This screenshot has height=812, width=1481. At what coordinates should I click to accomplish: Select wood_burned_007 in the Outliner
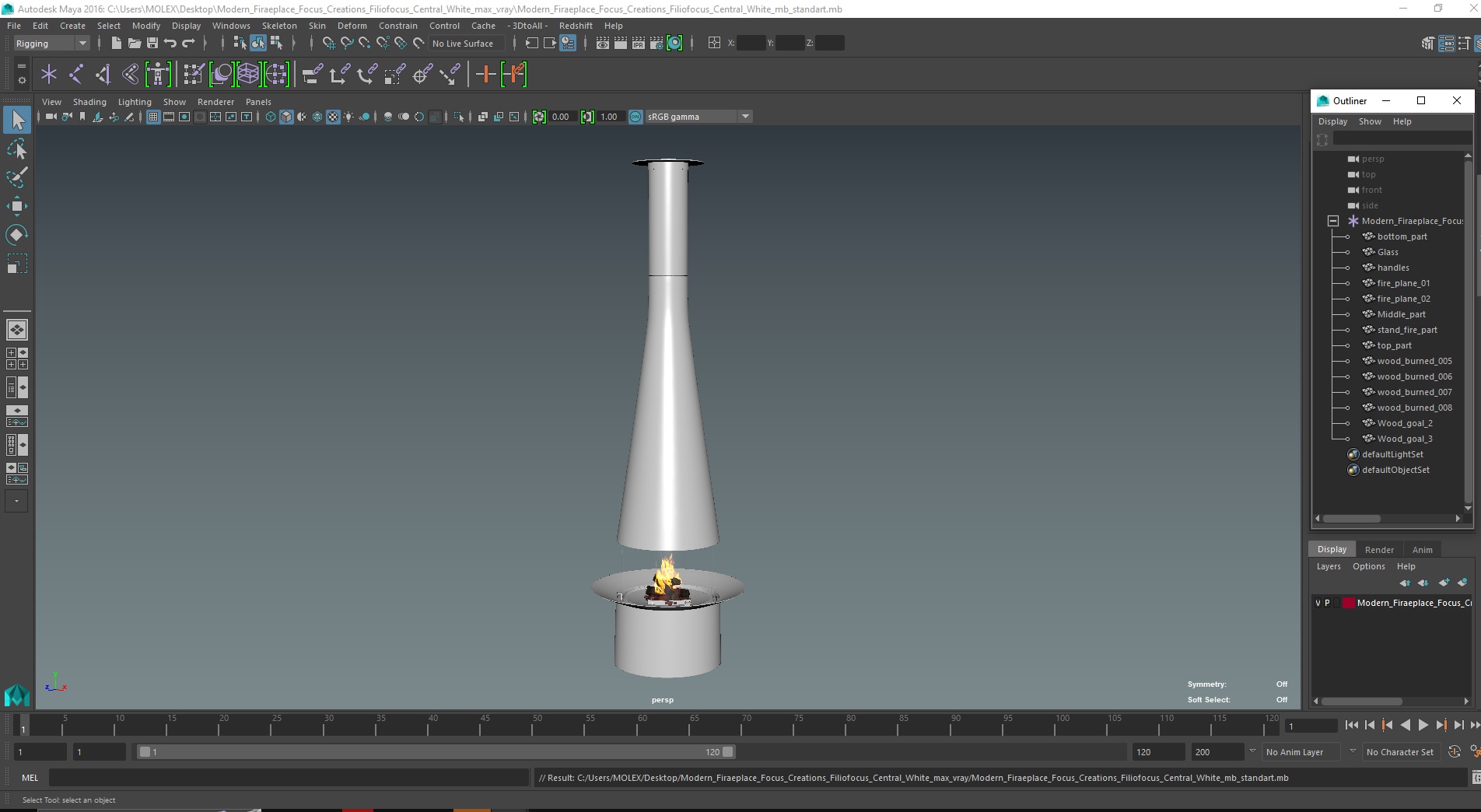tap(1414, 392)
